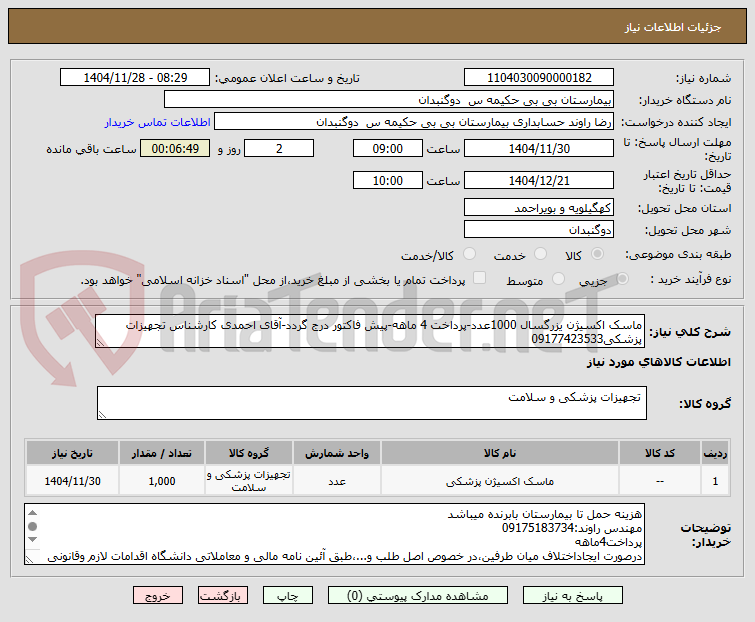Screen dimensions: 755x622
Task: Click the 'کد کالا' column header
Action: pyautogui.click(x=660, y=453)
